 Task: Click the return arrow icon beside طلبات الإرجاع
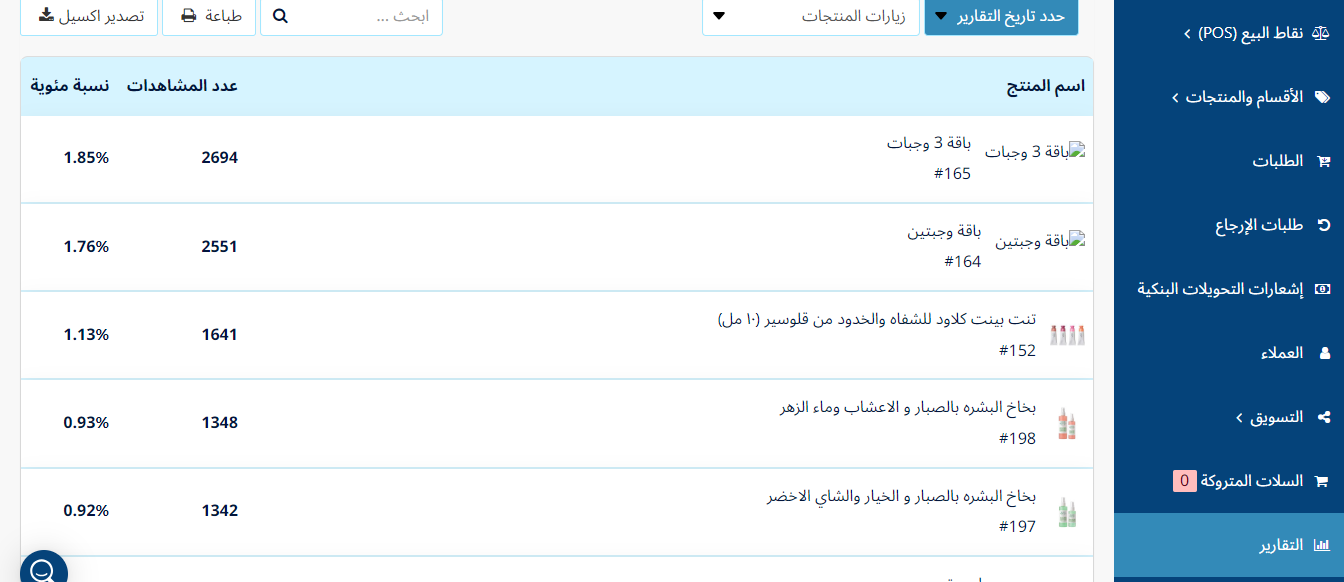click(x=1324, y=225)
